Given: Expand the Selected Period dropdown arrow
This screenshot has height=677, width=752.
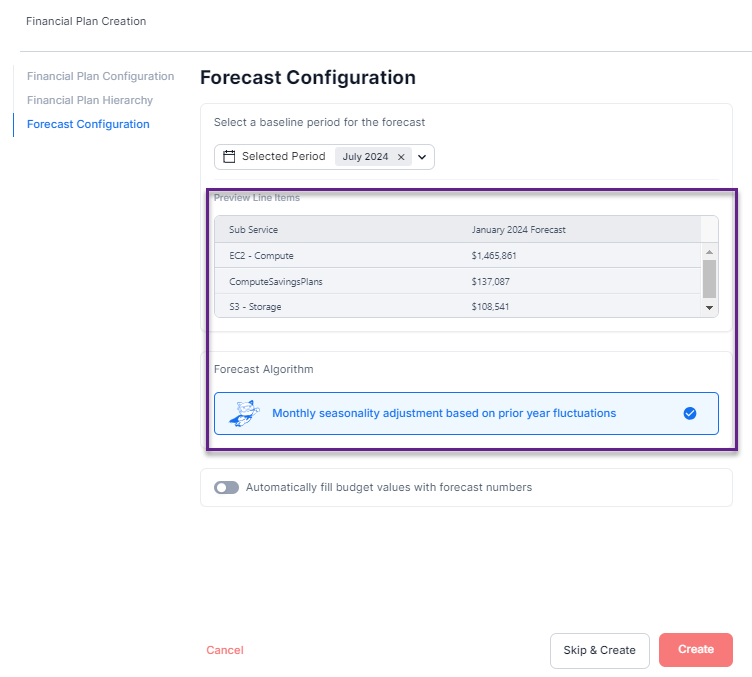Looking at the screenshot, I should [x=422, y=157].
